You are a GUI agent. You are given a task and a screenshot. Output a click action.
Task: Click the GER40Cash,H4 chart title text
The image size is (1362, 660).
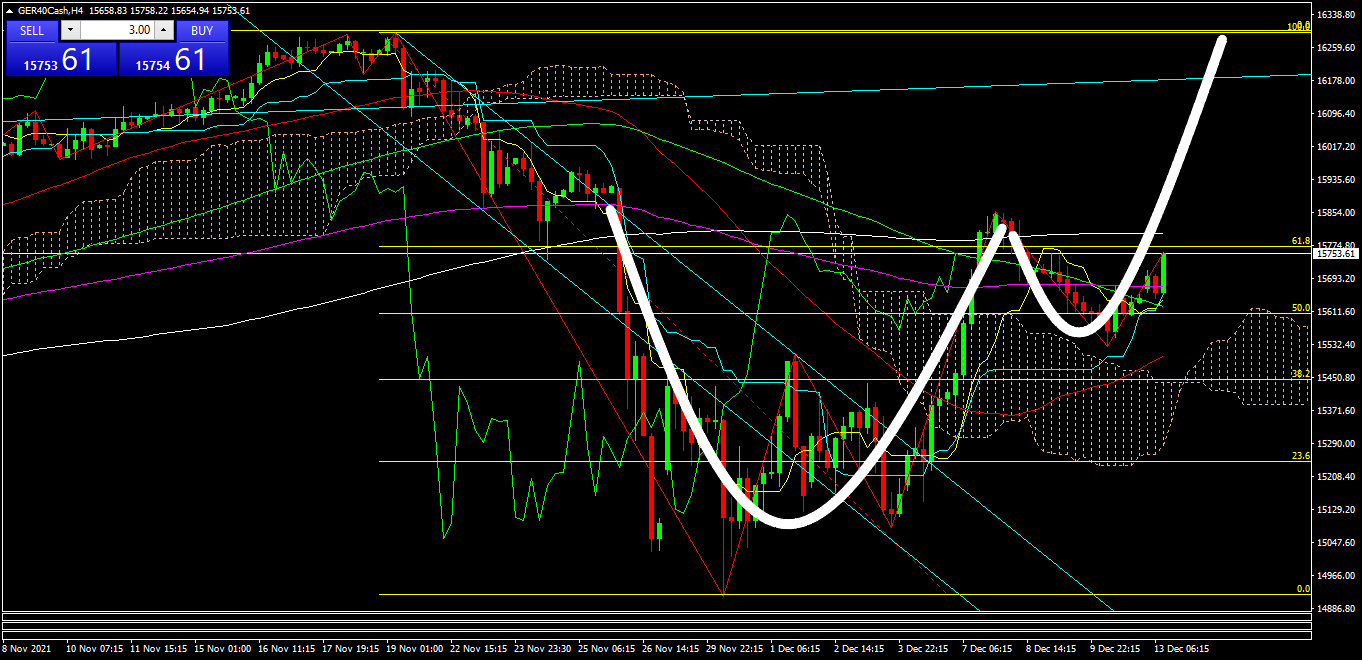(52, 10)
